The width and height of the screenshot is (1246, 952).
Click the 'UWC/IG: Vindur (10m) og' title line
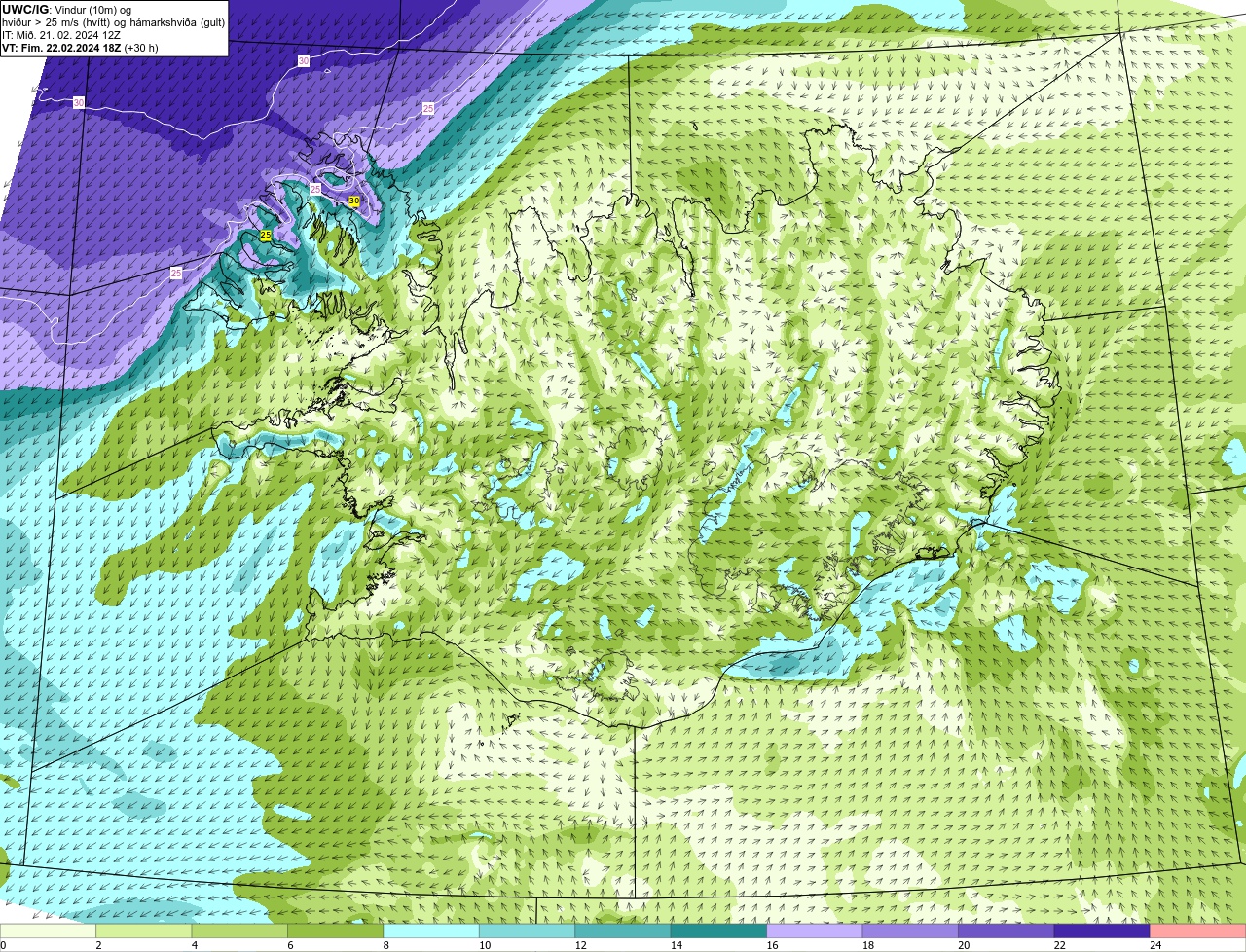coord(66,10)
